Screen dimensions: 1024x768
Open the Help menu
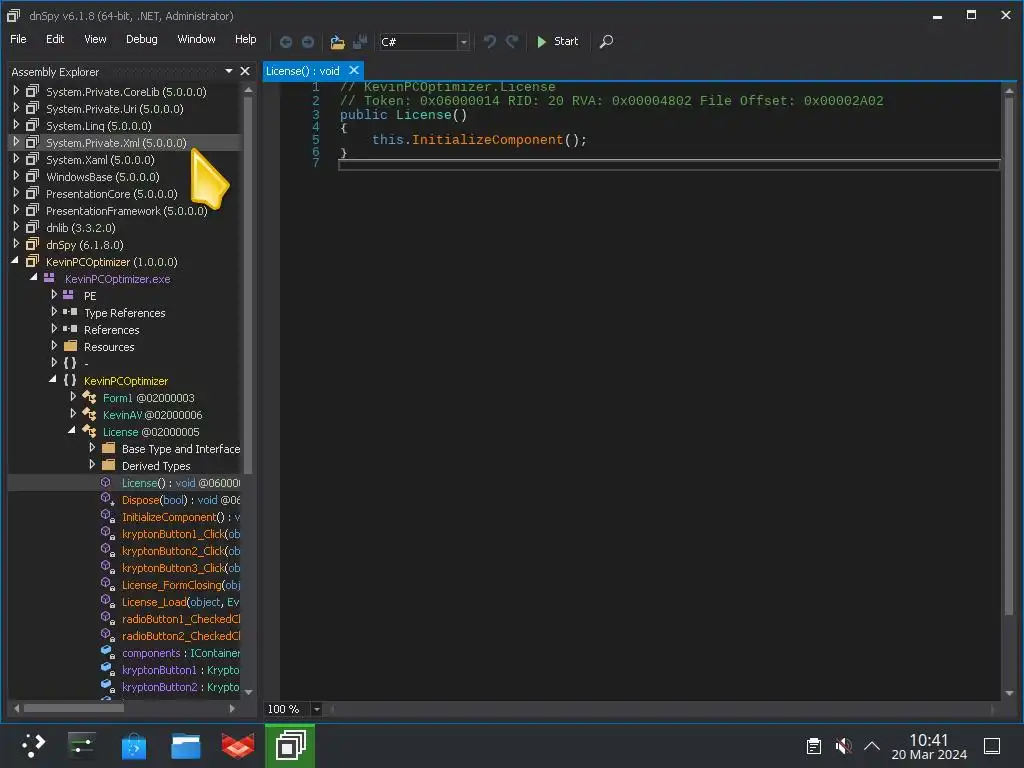pos(246,39)
